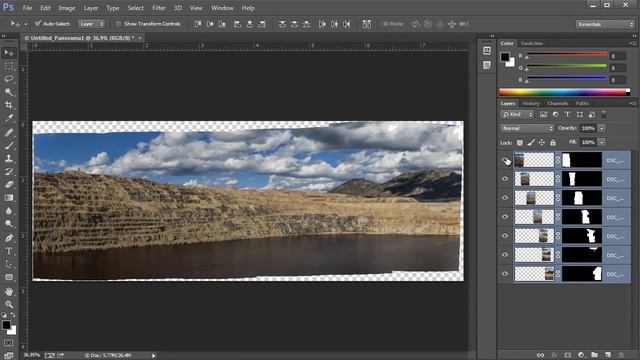The height and width of the screenshot is (360, 640).
Task: Toggle lock image pixels brush icon
Action: pos(531,142)
